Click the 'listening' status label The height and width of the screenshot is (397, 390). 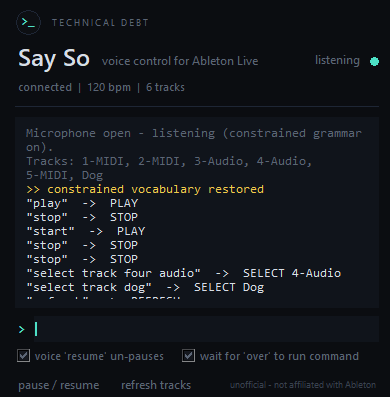coord(337,60)
